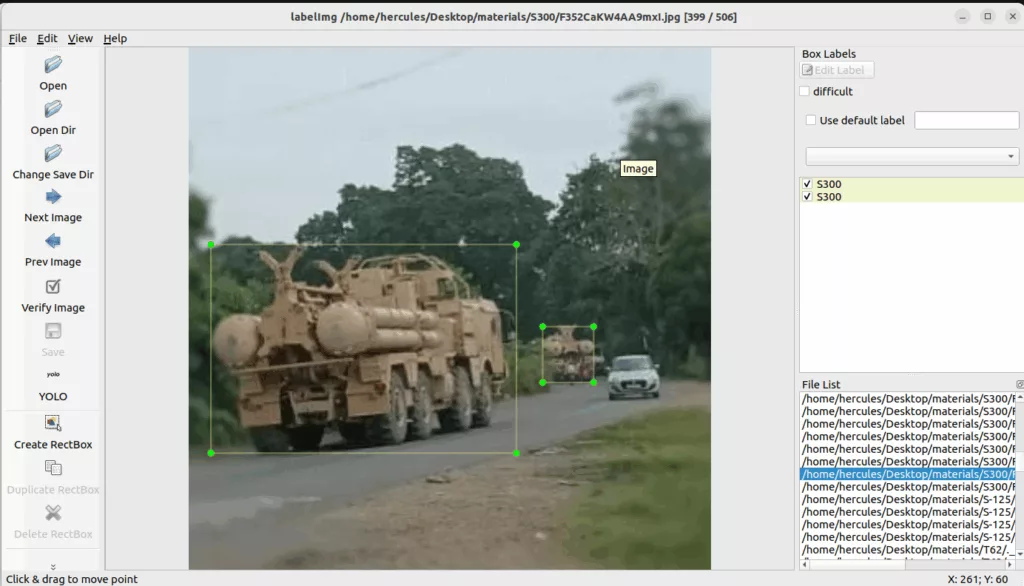Click the Open Dir folder icon
This screenshot has height=586, width=1024.
pos(53,109)
